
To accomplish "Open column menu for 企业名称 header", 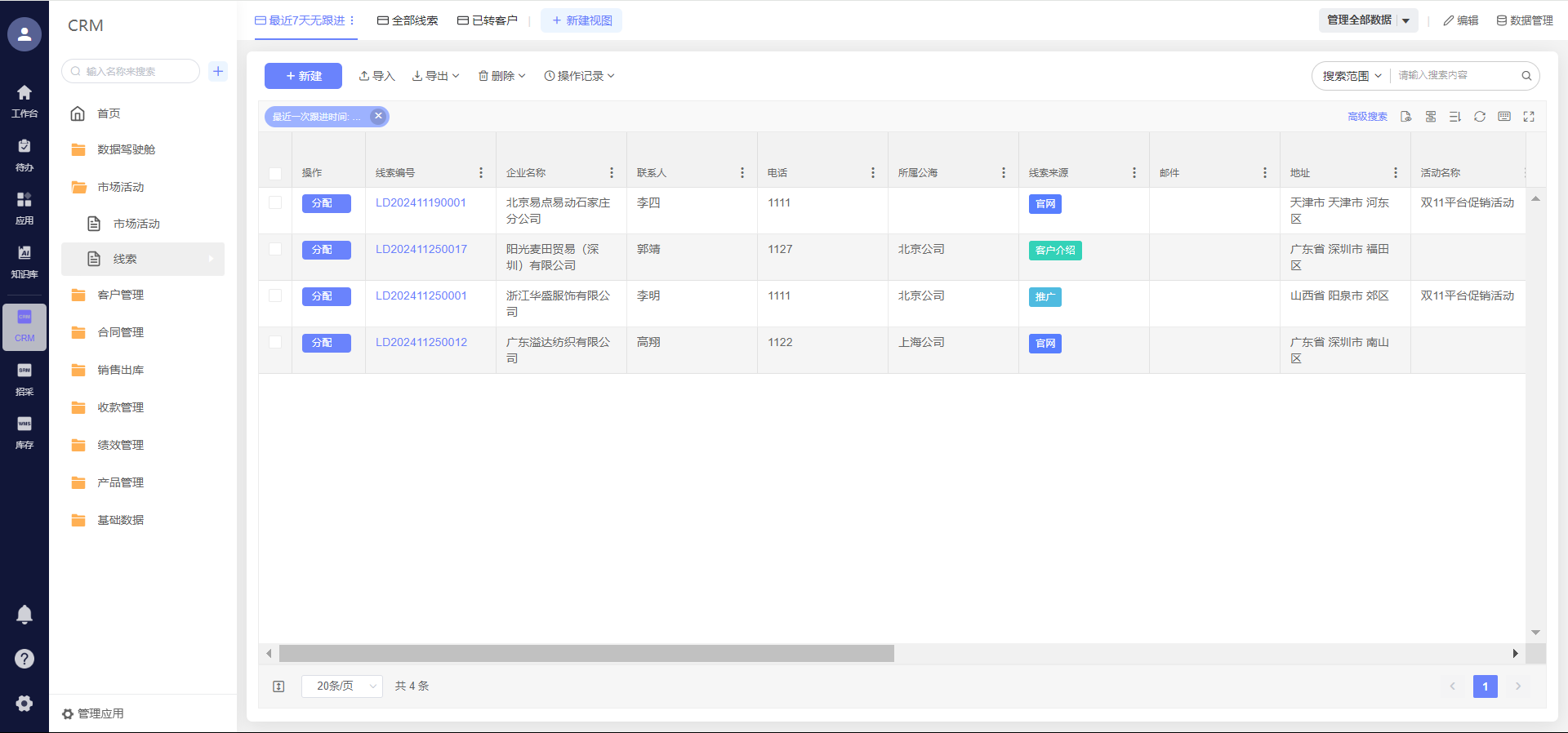I will click(x=611, y=173).
